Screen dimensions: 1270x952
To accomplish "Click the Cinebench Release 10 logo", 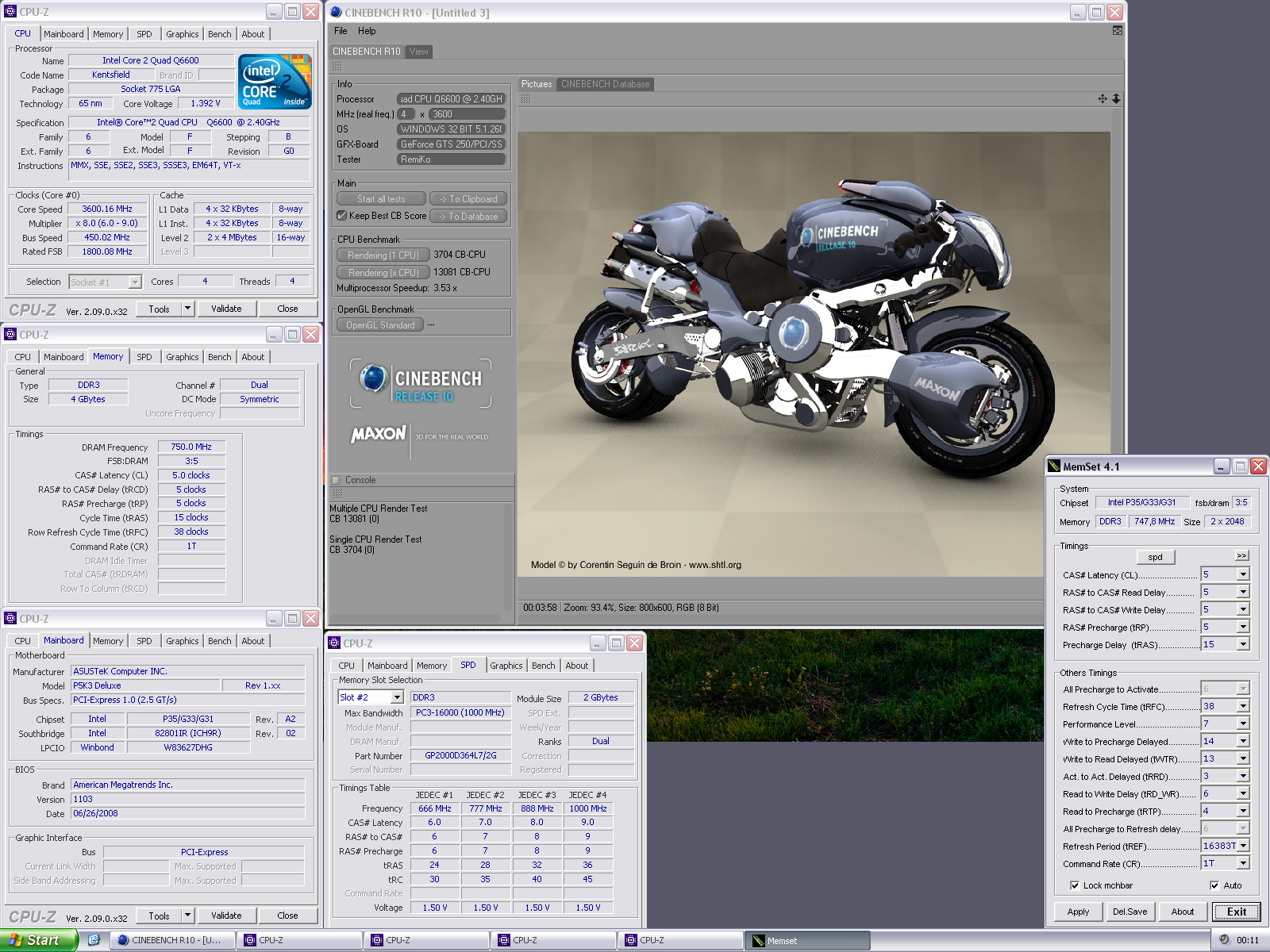I will point(421,384).
